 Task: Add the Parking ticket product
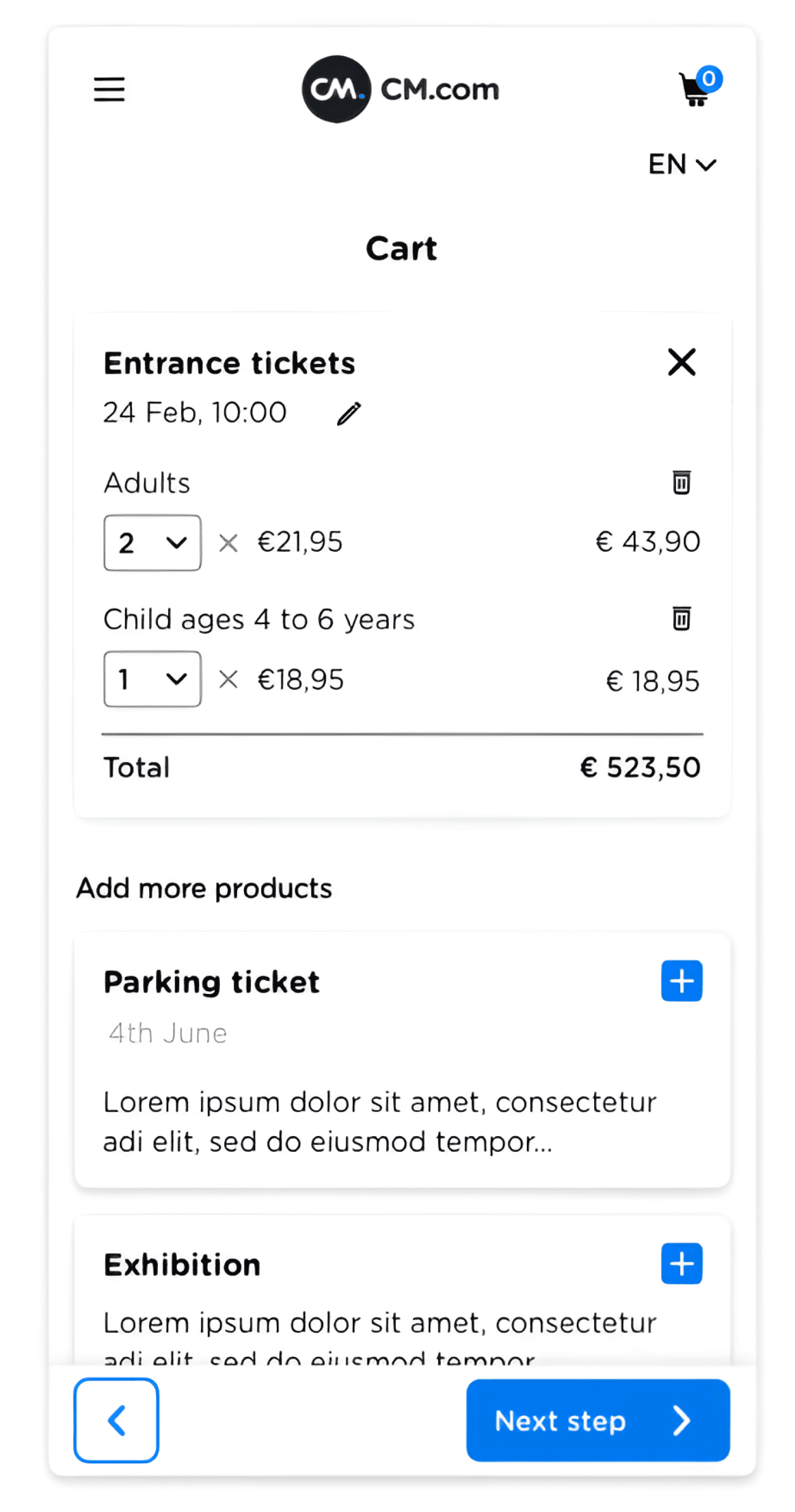click(x=681, y=981)
